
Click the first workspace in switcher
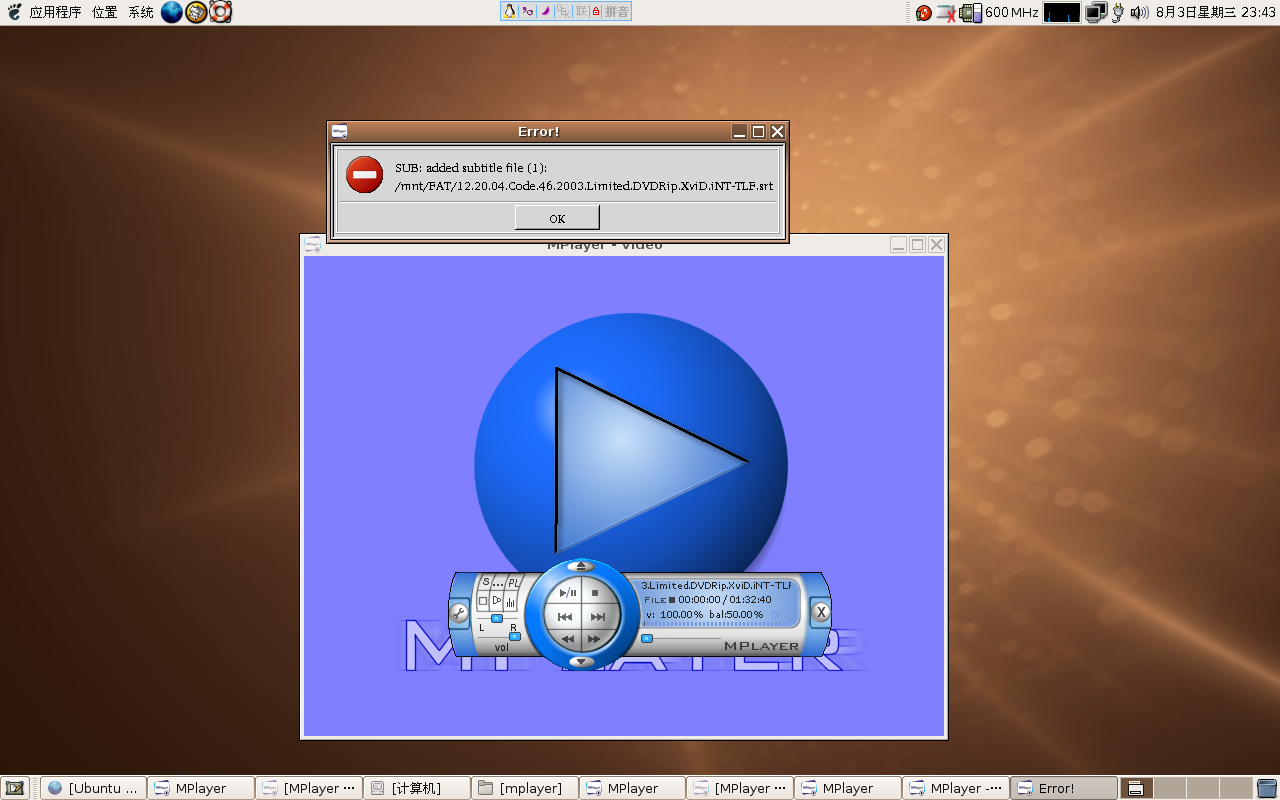click(1136, 788)
